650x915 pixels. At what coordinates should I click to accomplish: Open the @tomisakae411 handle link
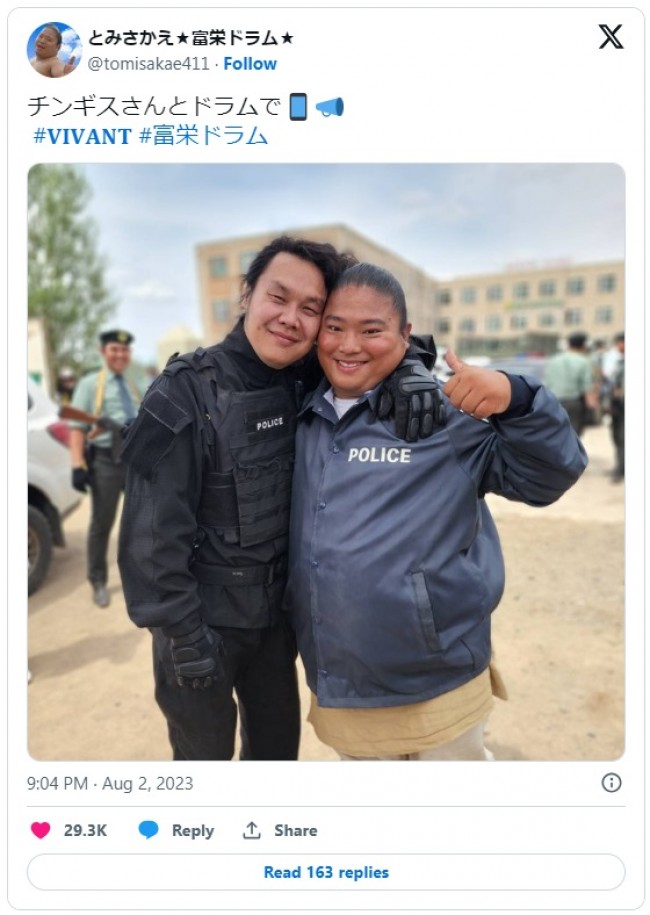click(148, 64)
